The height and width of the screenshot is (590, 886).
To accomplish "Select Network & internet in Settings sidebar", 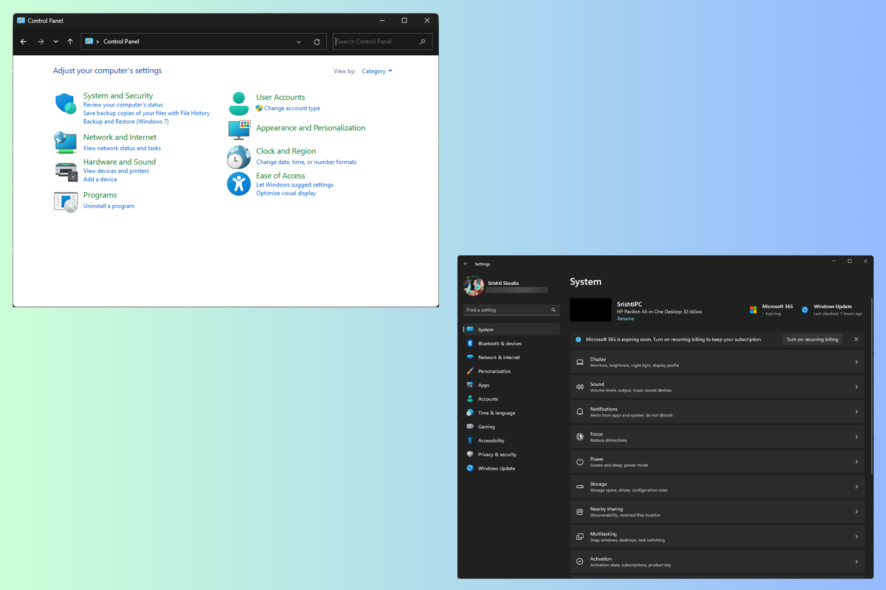I will tap(511, 357).
